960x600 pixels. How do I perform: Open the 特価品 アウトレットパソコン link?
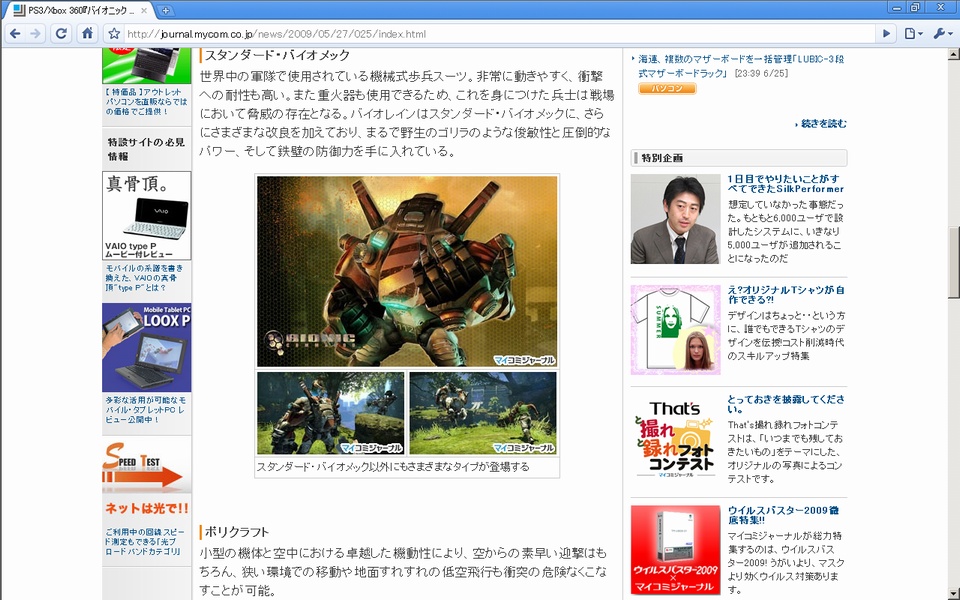[x=146, y=102]
